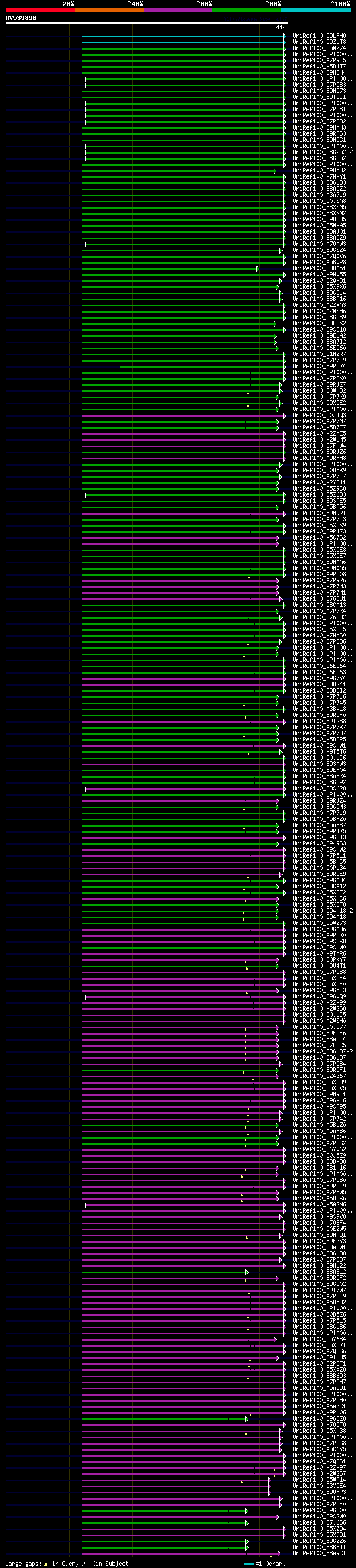
Task: Open hit UniRef100_B9RZZ4
Action: coord(319,367)
